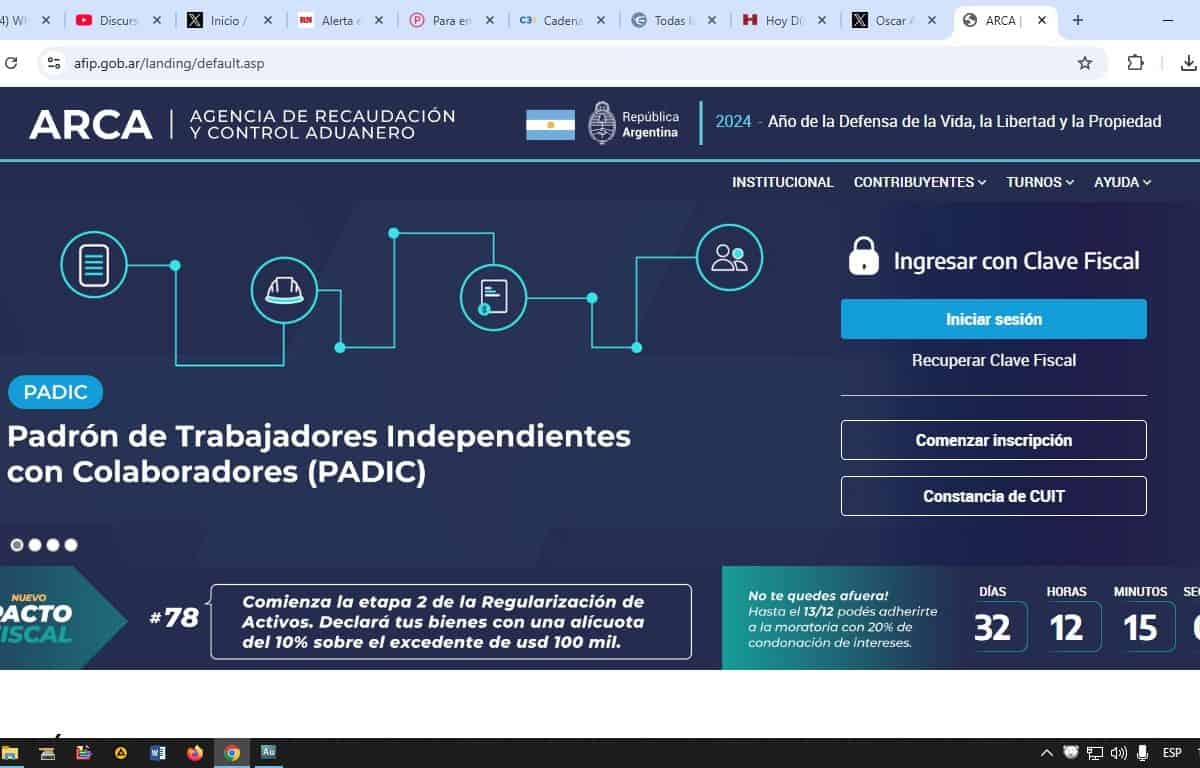The image size is (1200, 768).
Task: Switch the ESP keyboard language indicator
Action: pos(1172,753)
